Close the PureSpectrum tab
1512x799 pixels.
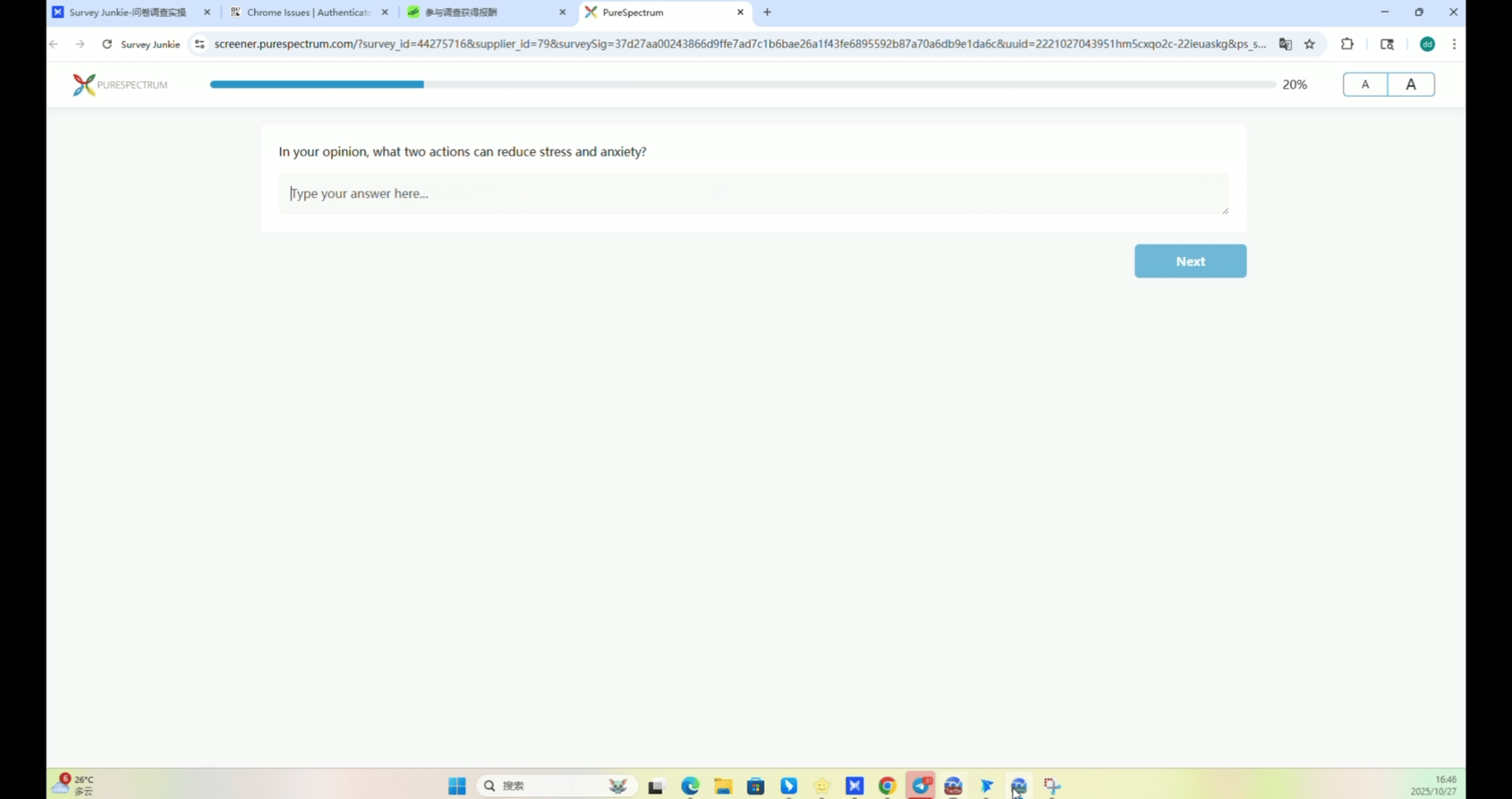pos(740,13)
